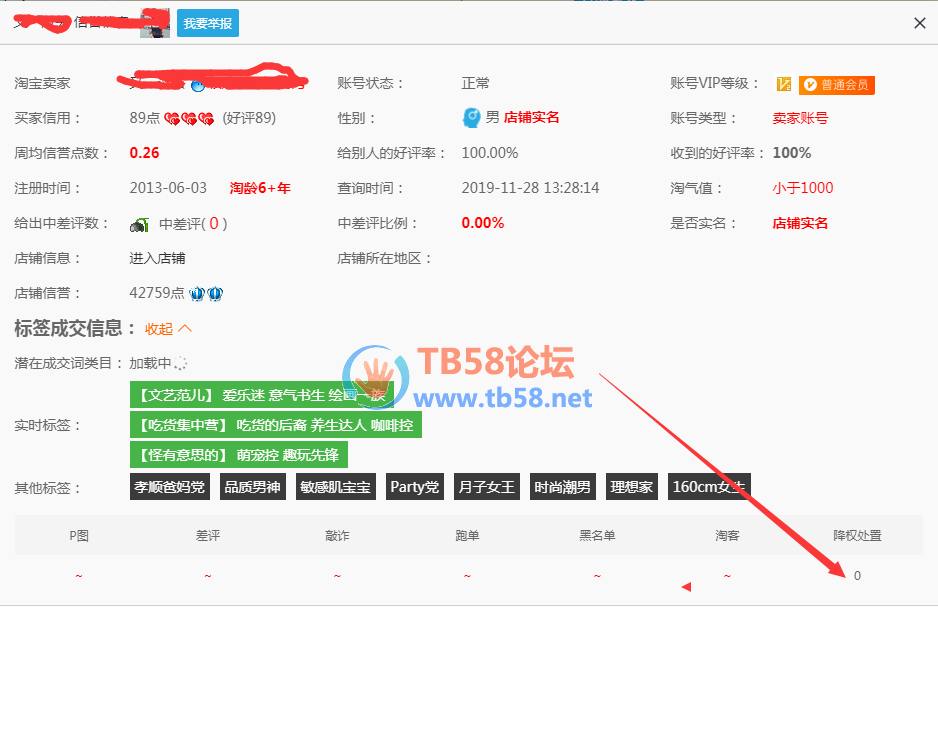The height and width of the screenshot is (756, 938).
Task: Click the 敏感肌宝宝 tag
Action: click(336, 487)
